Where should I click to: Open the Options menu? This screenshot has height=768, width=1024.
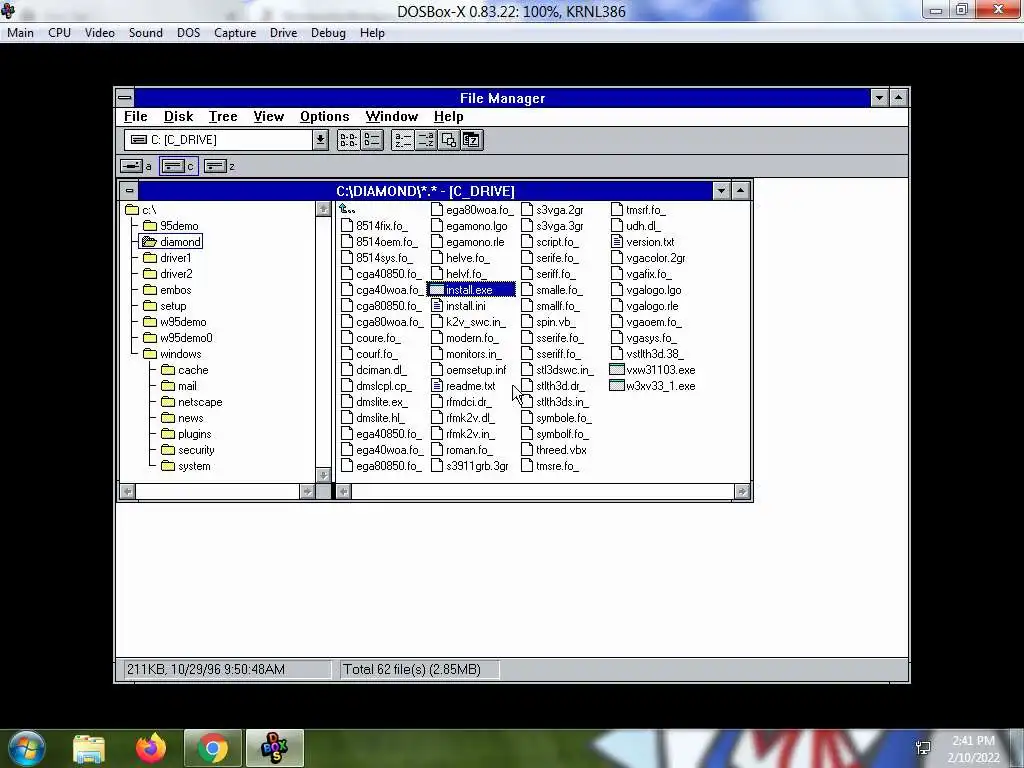[325, 116]
